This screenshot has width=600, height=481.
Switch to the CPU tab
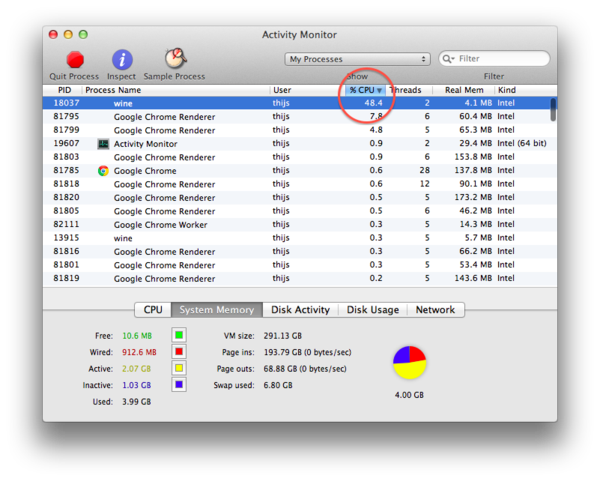point(153,310)
